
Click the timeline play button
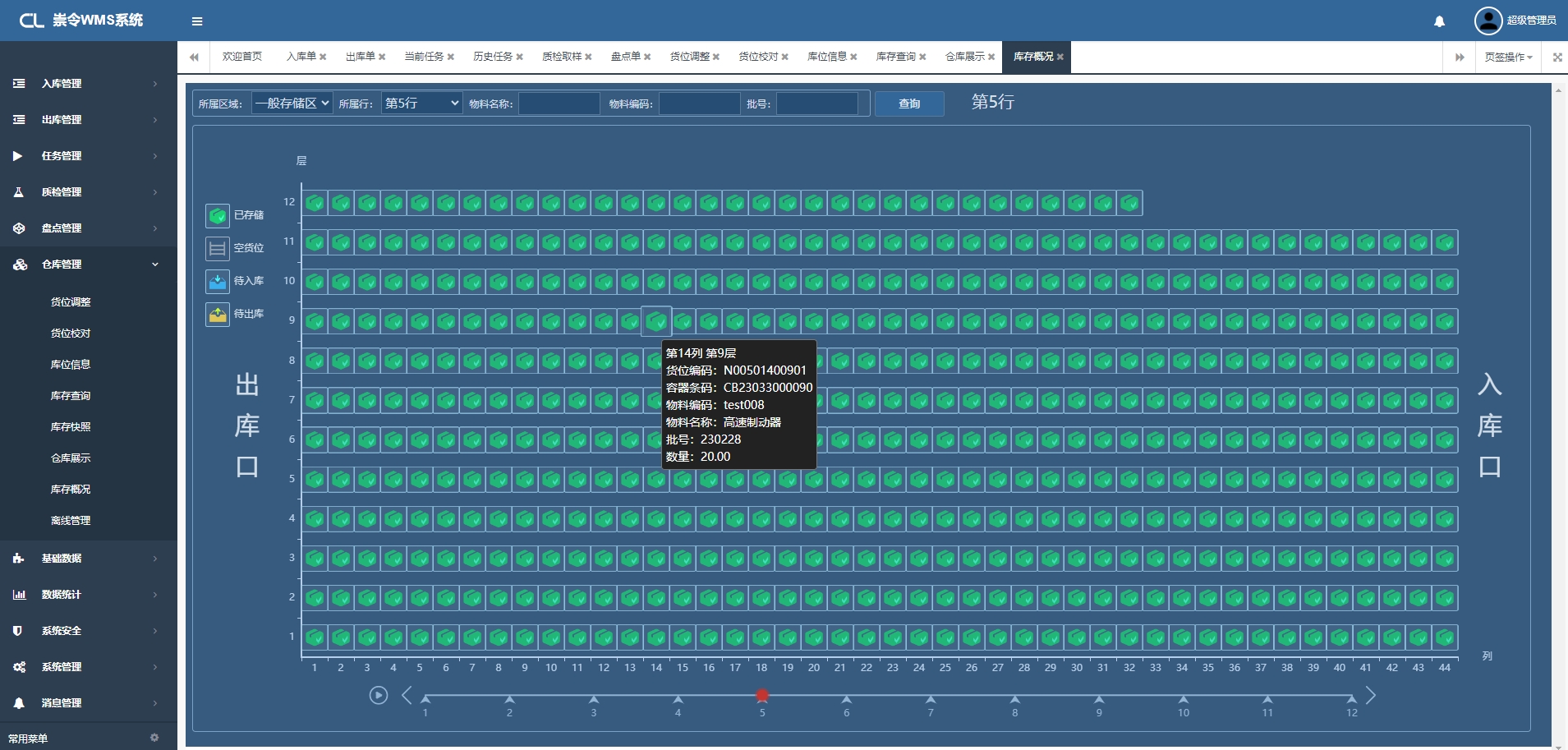pyautogui.click(x=378, y=696)
